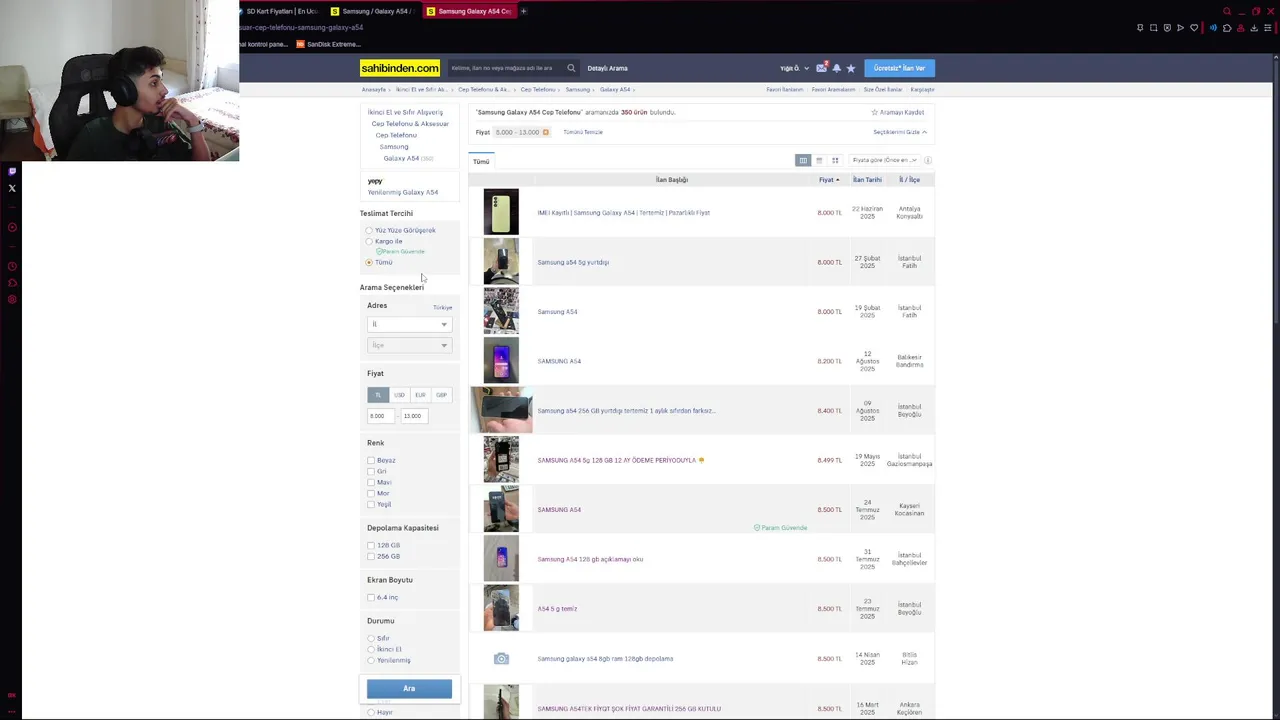The height and width of the screenshot is (720, 1280).
Task: Switch to classic list view icon
Action: pyautogui.click(x=802, y=160)
